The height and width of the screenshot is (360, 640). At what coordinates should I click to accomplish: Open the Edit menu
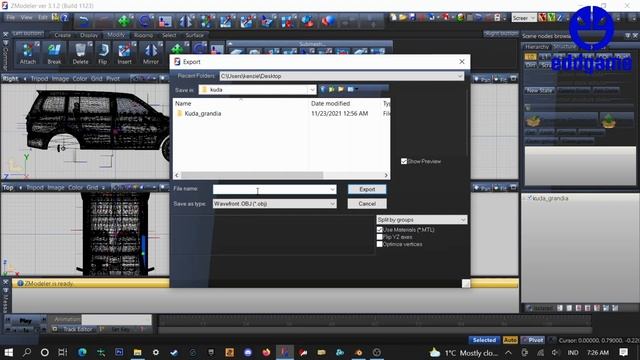click(43, 18)
